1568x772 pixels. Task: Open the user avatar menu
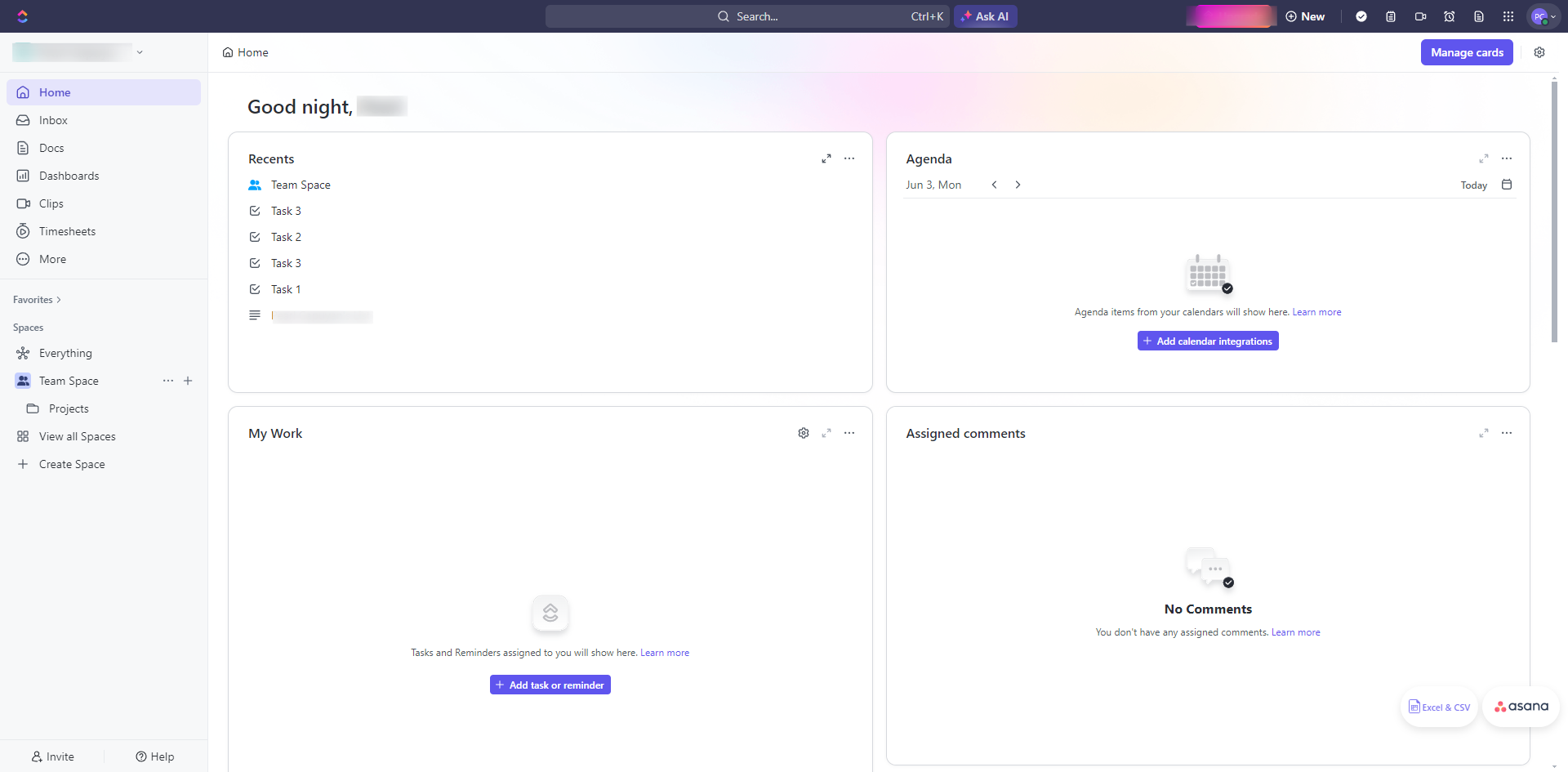pos(1543,16)
